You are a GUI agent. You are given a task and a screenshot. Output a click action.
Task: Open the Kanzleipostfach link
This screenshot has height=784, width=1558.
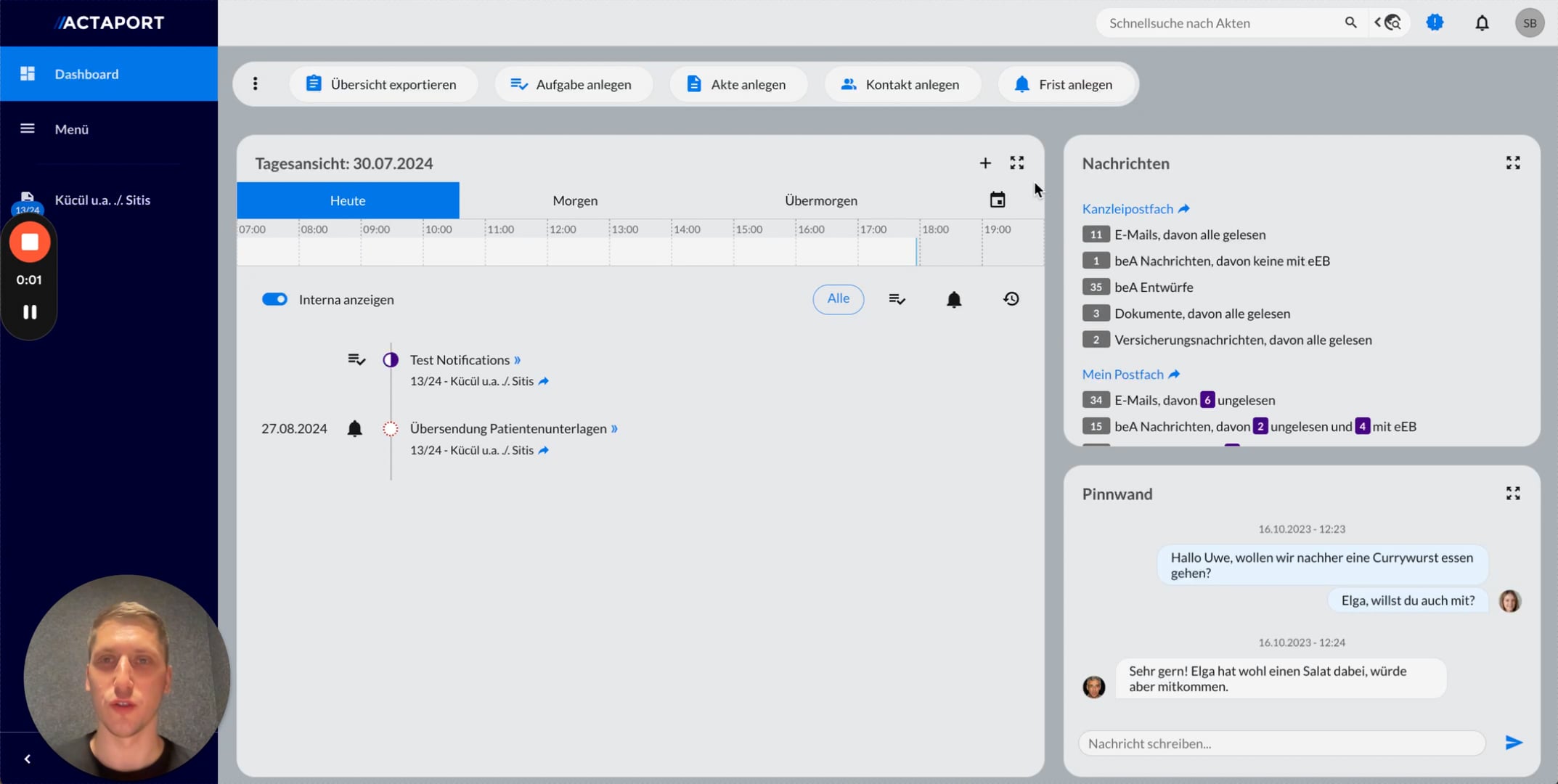[1127, 209]
